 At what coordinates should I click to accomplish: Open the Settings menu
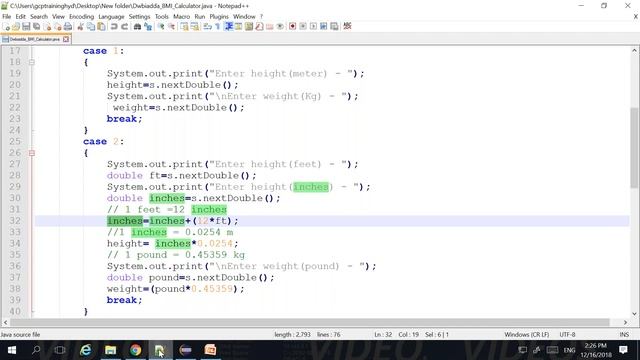pos(139,17)
